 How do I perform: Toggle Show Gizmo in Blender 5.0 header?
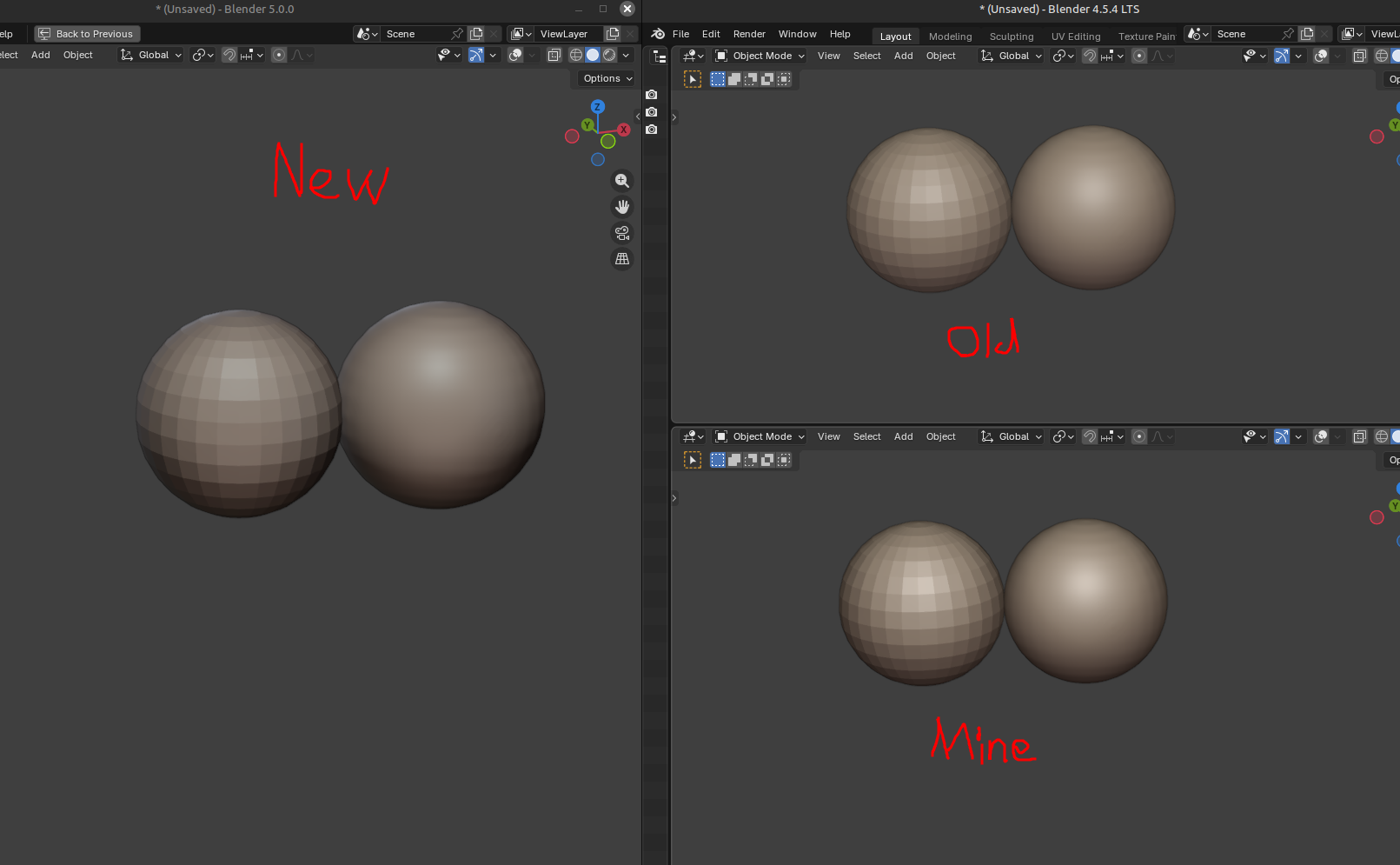476,55
